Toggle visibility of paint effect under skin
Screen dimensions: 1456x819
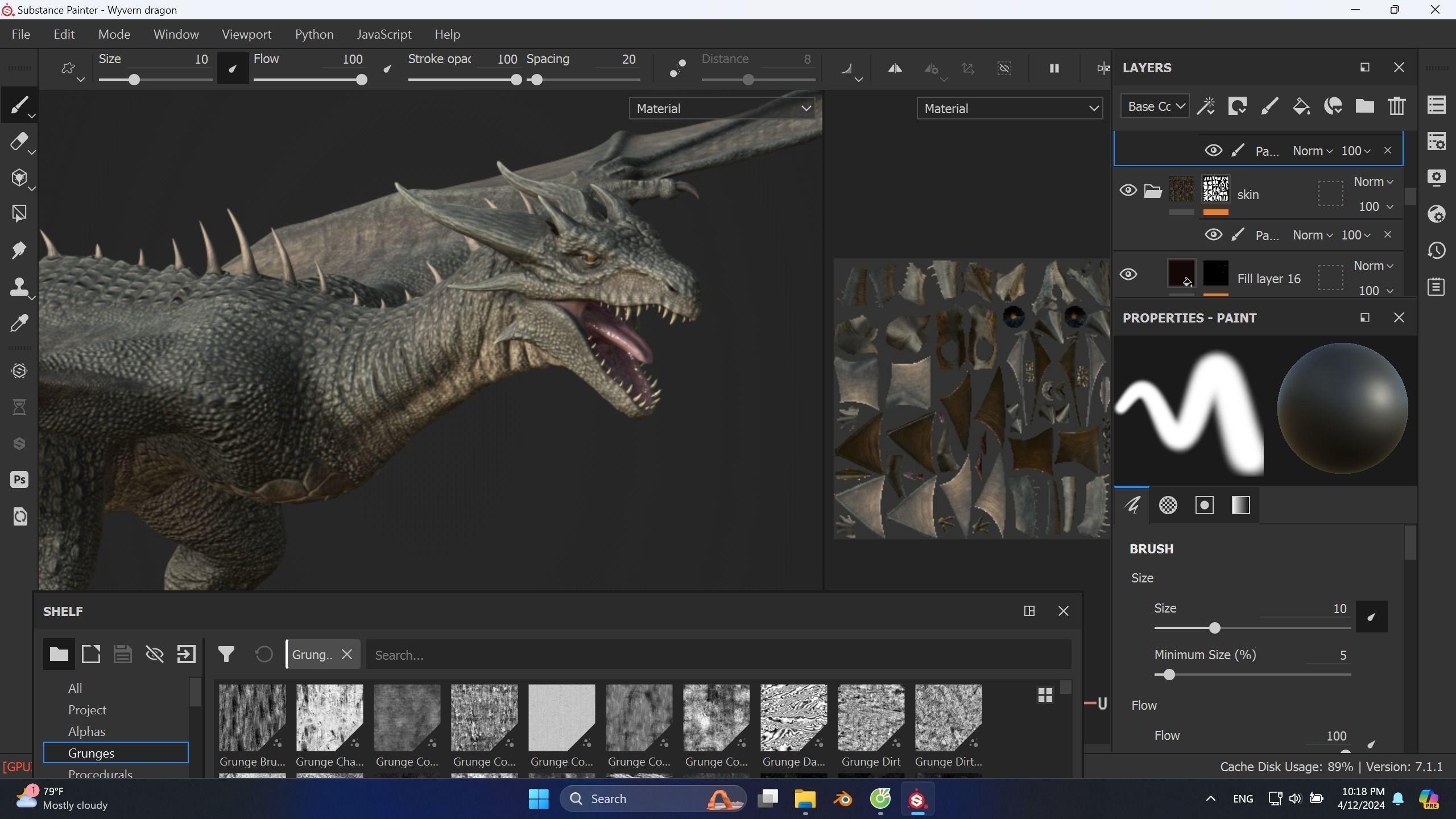click(1213, 235)
